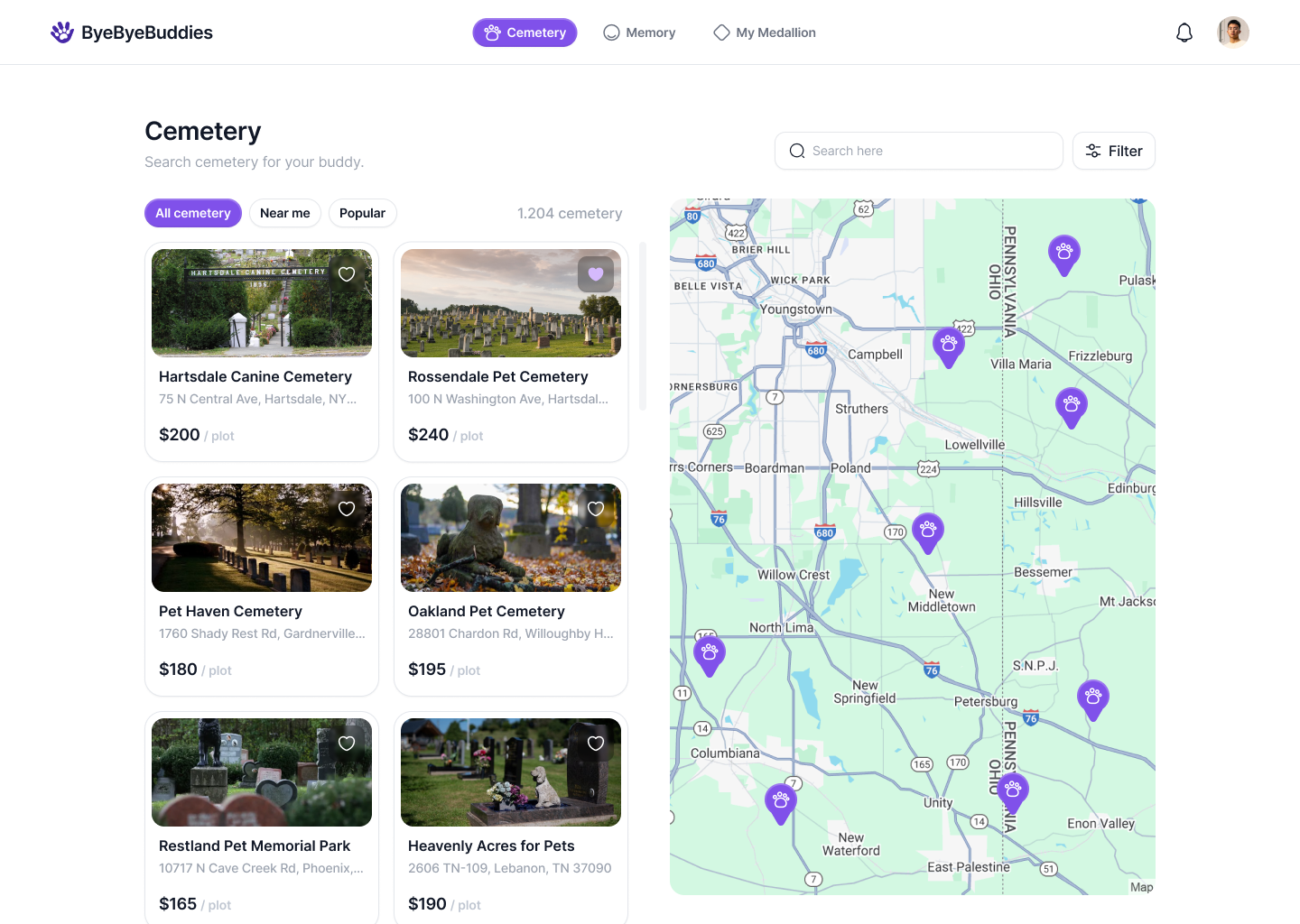Unfavorite Rossendale Pet Cemetery heart
1300x924 pixels.
point(596,274)
